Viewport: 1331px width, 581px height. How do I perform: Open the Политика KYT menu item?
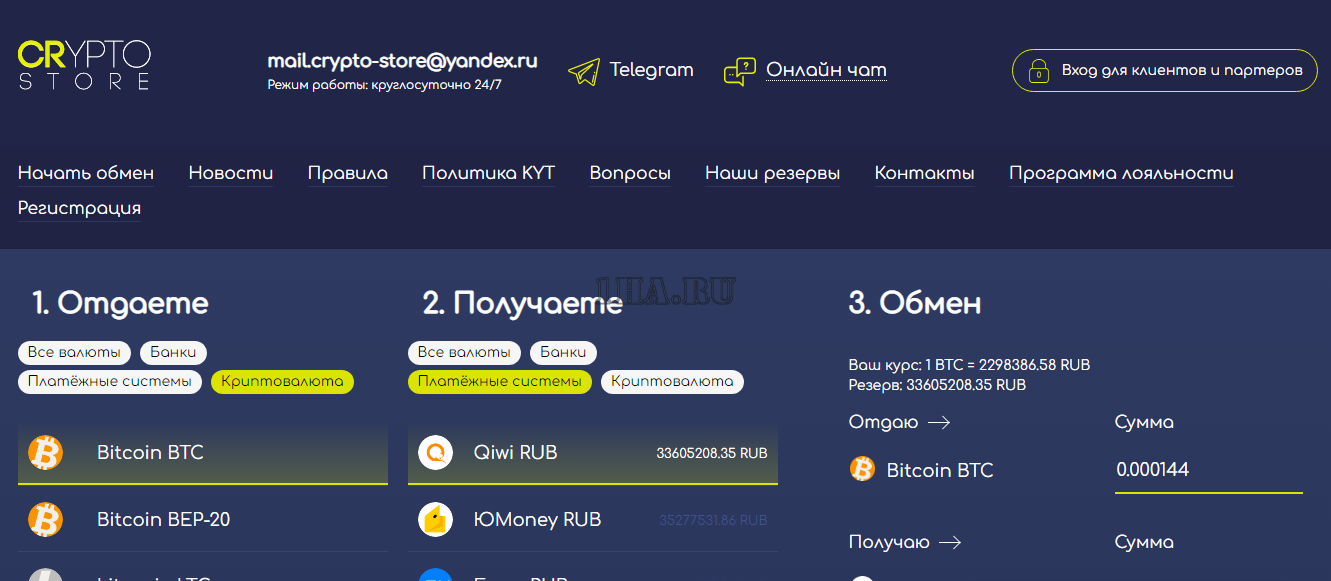(x=488, y=173)
